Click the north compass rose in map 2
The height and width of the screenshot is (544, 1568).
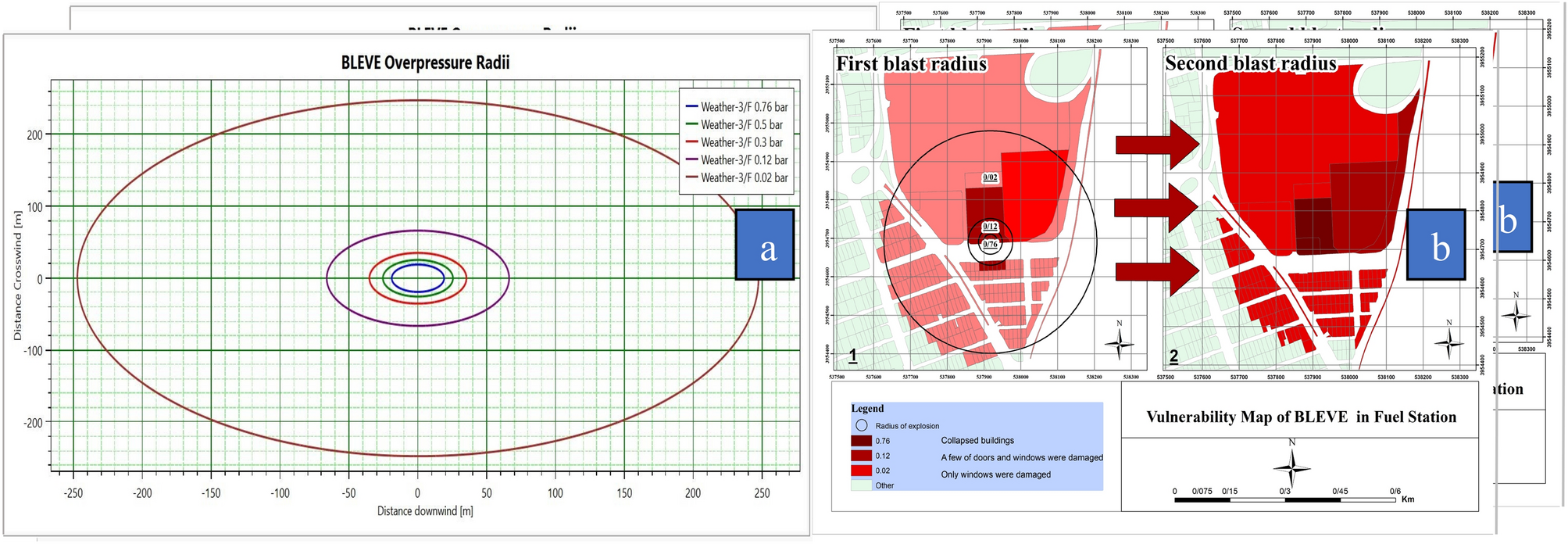pos(1449,342)
